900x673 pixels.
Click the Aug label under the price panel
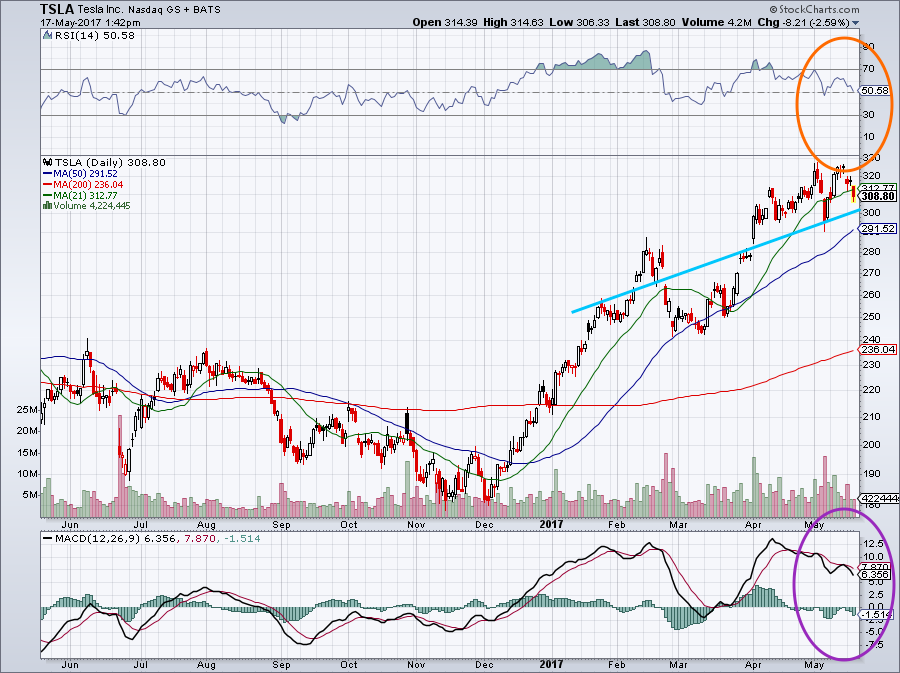tap(206, 524)
